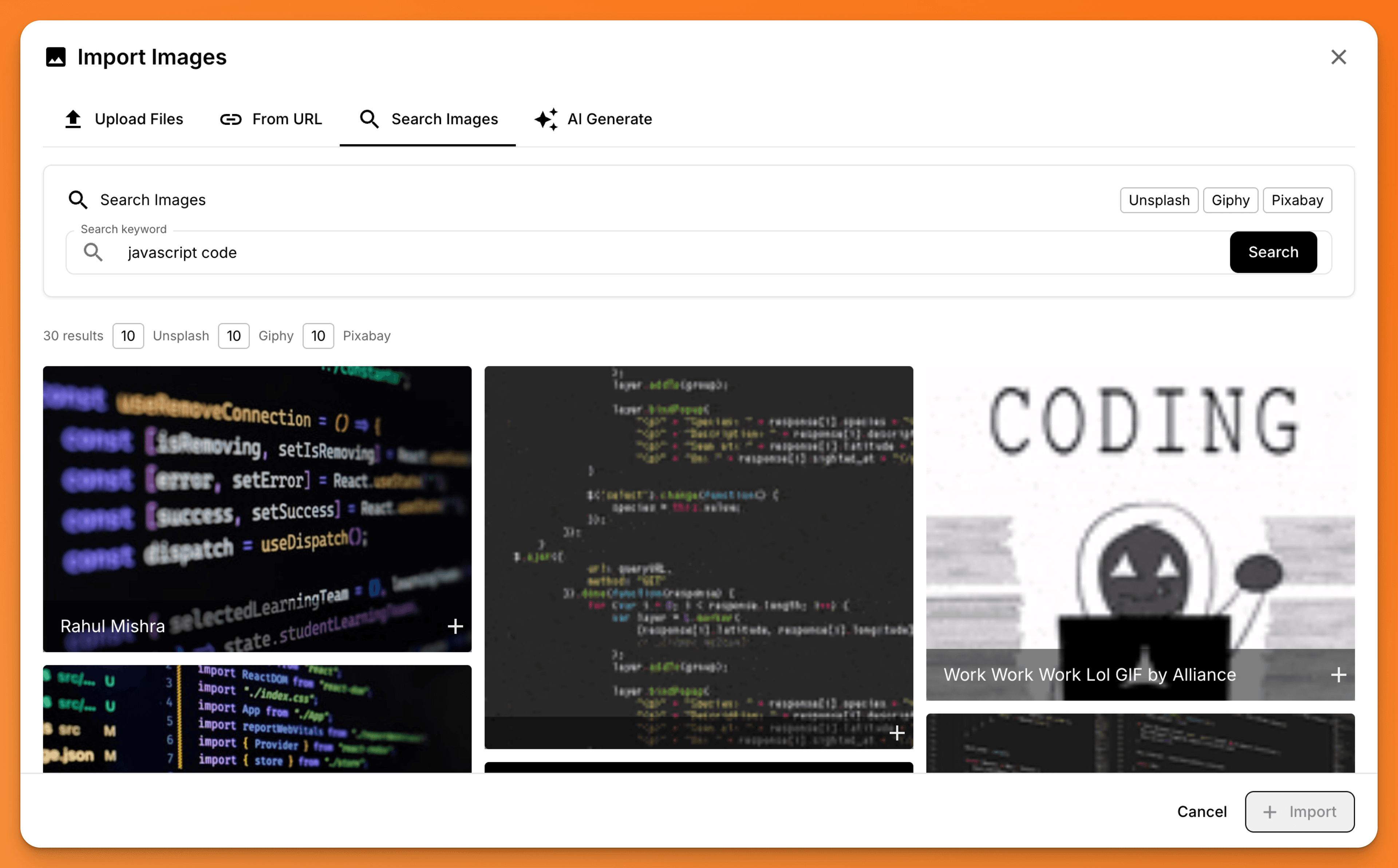1398x868 pixels.
Task: Toggle the Giphy source filter
Action: (1230, 200)
